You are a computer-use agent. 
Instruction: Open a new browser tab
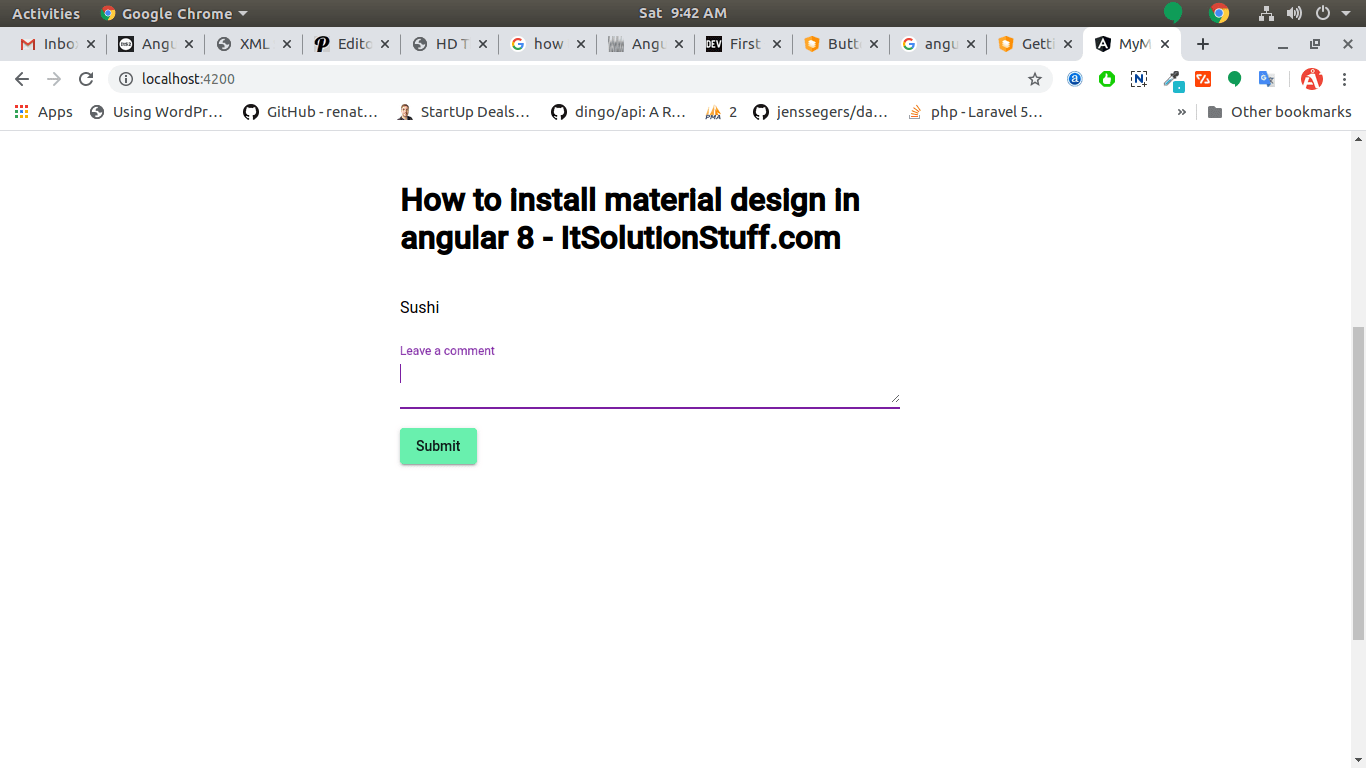pos(1203,44)
